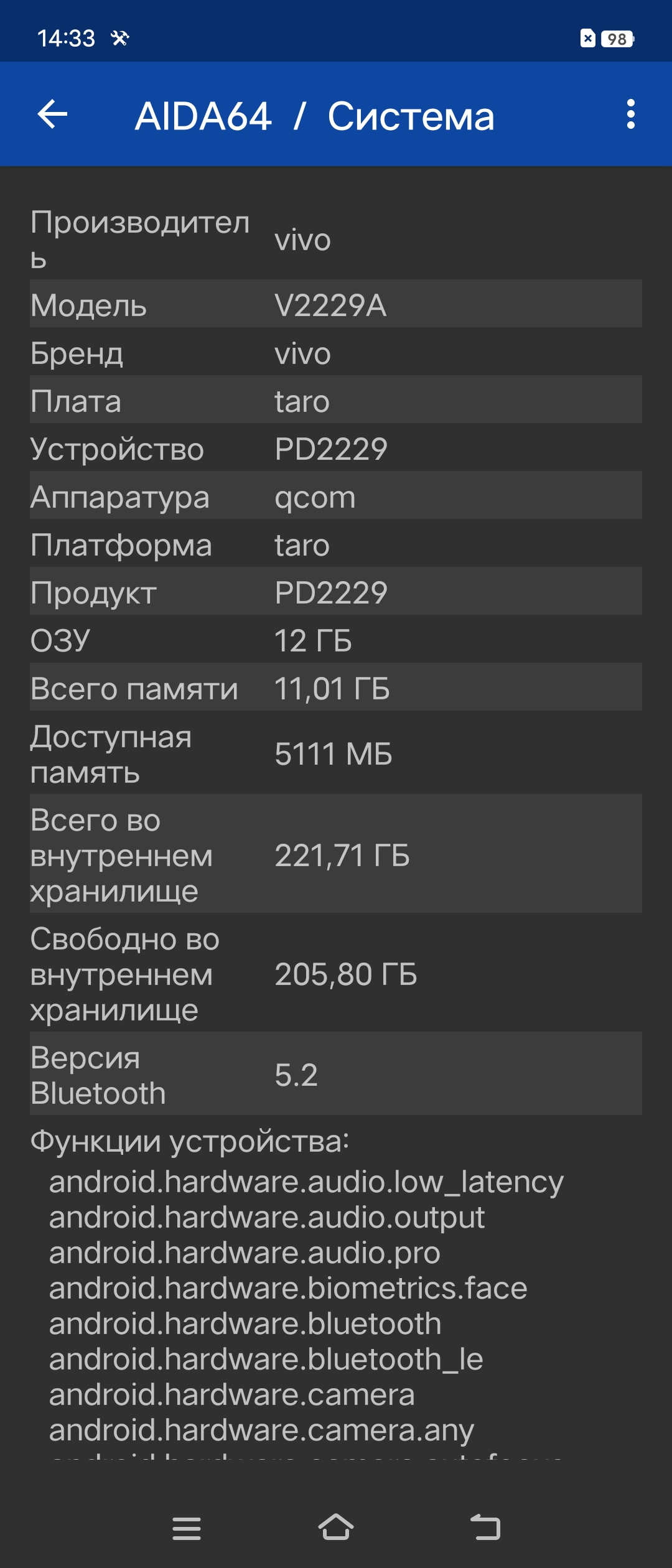Tap the battery indicator in status bar
672x1568 pixels.
pyautogui.click(x=617, y=39)
